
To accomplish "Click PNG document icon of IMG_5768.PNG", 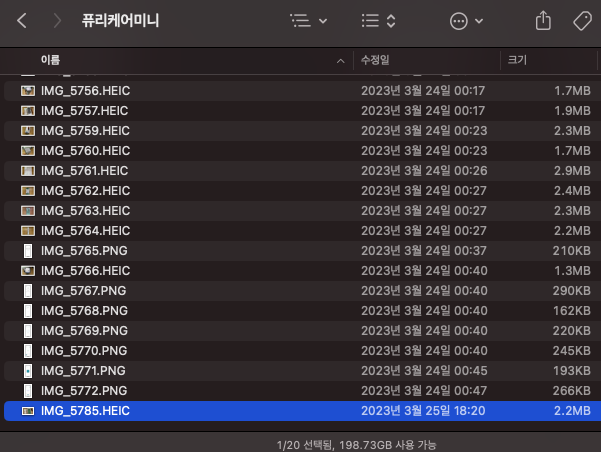I will [x=28, y=311].
